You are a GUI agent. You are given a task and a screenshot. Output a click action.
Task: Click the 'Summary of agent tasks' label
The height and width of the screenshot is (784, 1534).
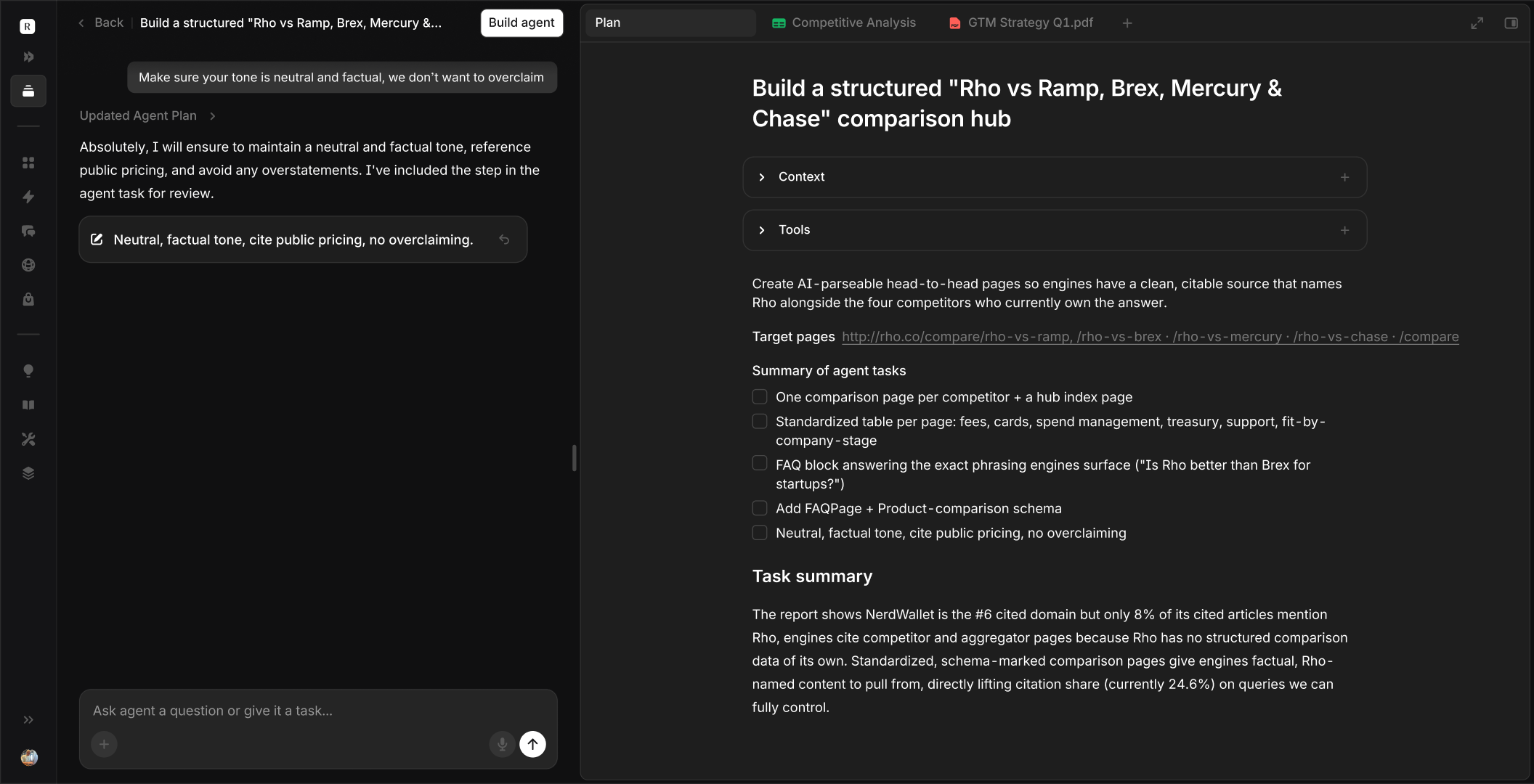click(x=829, y=371)
